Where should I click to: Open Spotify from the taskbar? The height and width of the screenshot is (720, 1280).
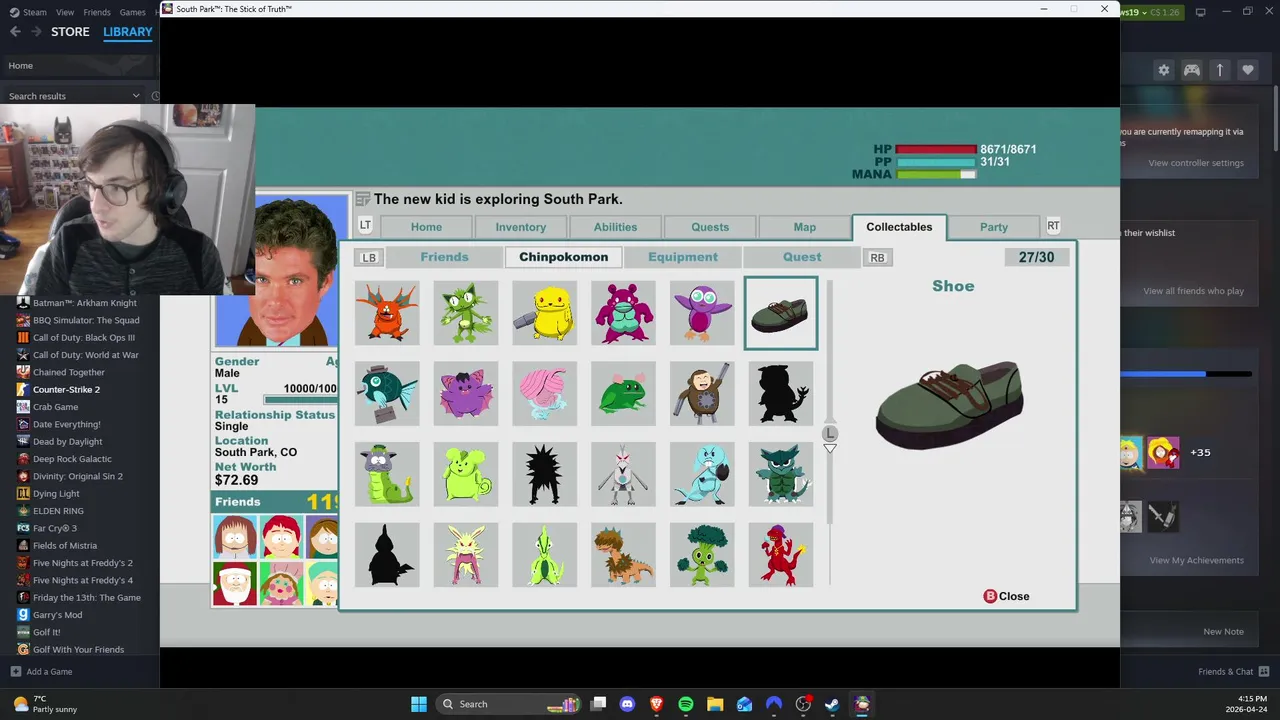click(686, 704)
